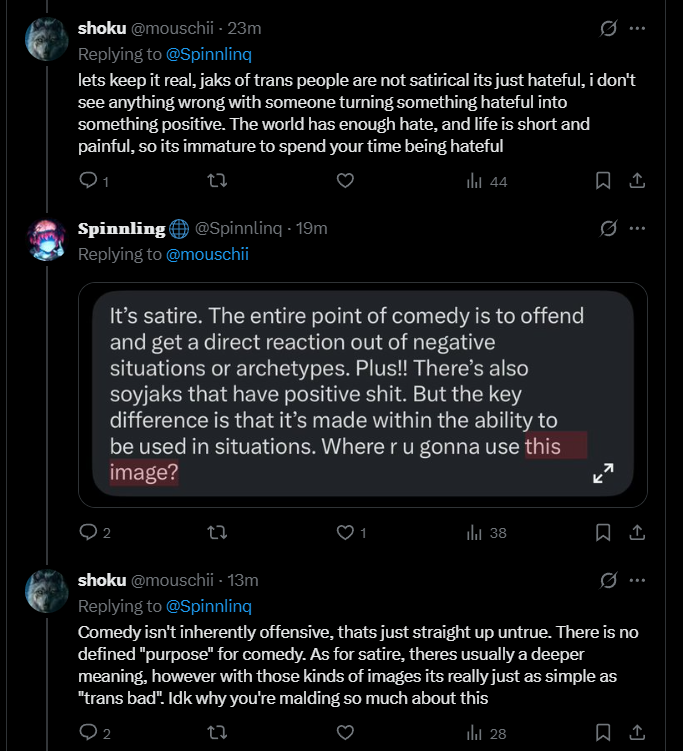Share shoku's first tweet
The width and height of the screenshot is (683, 751).
(637, 181)
